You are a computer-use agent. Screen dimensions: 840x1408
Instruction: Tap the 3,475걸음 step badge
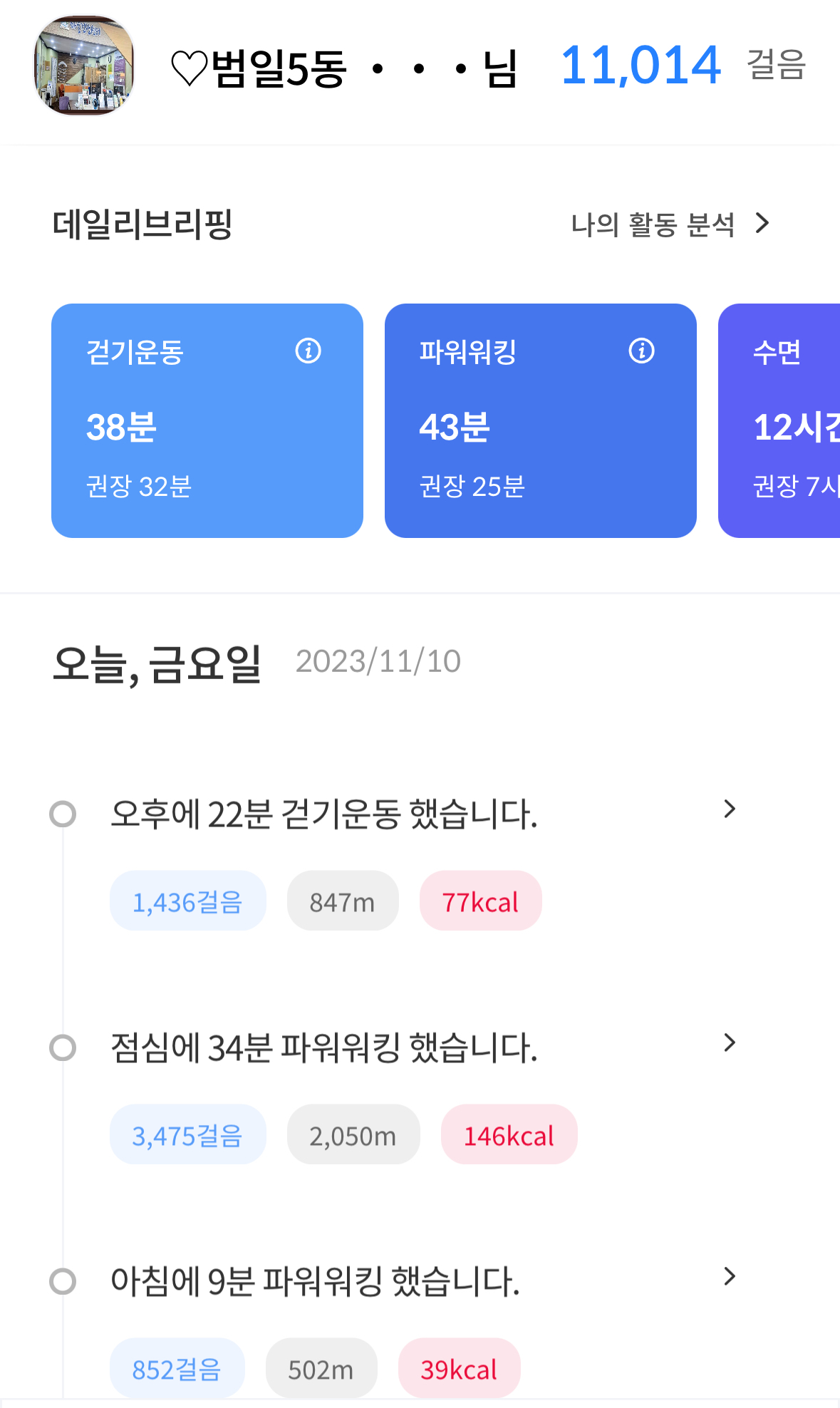[x=187, y=1135]
